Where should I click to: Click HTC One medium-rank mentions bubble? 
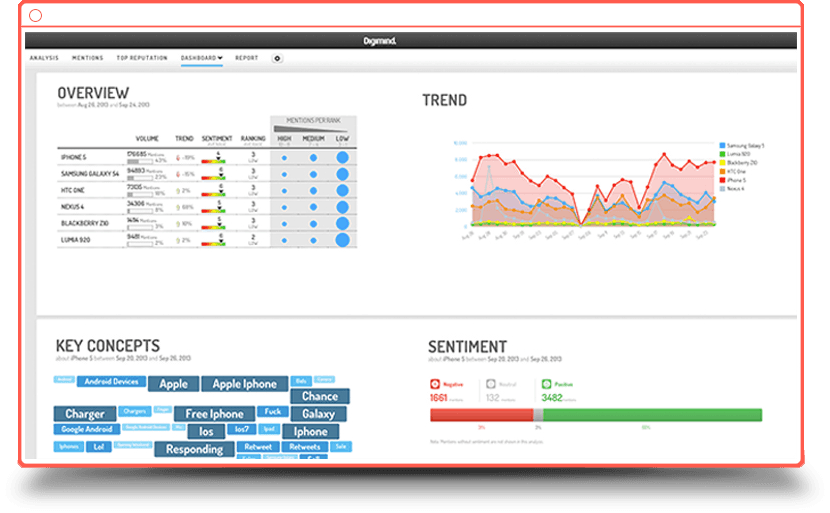[313, 191]
